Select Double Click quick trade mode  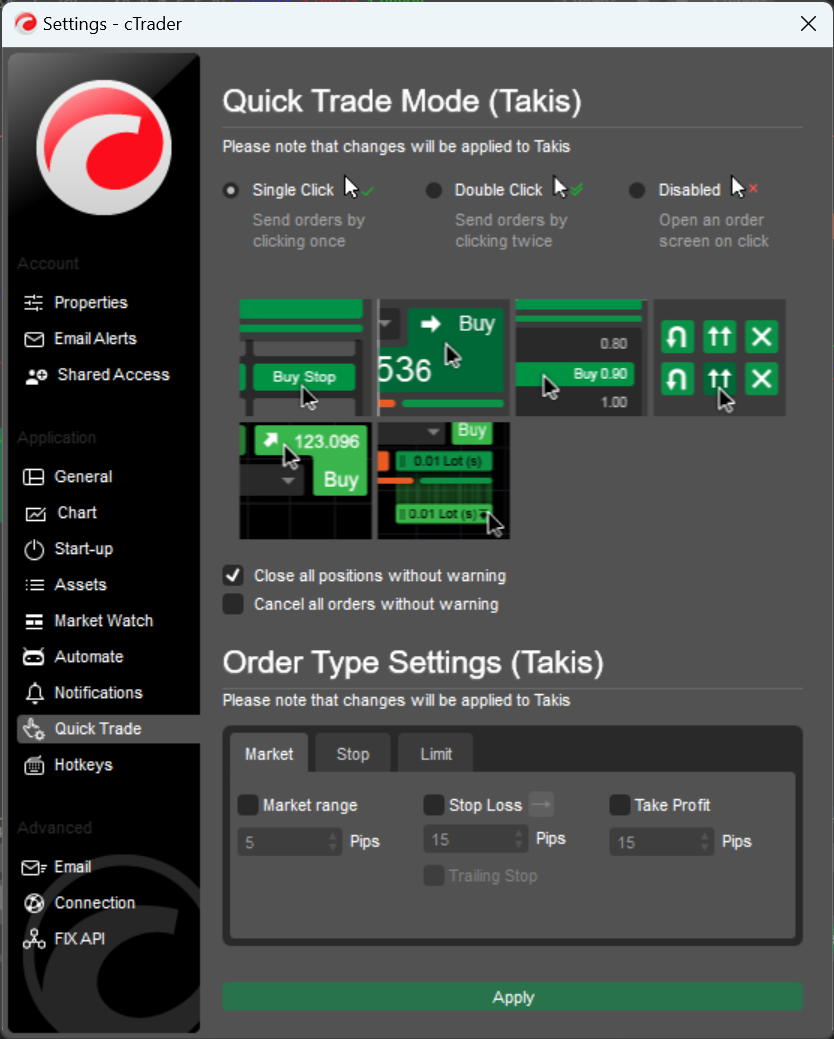point(434,191)
